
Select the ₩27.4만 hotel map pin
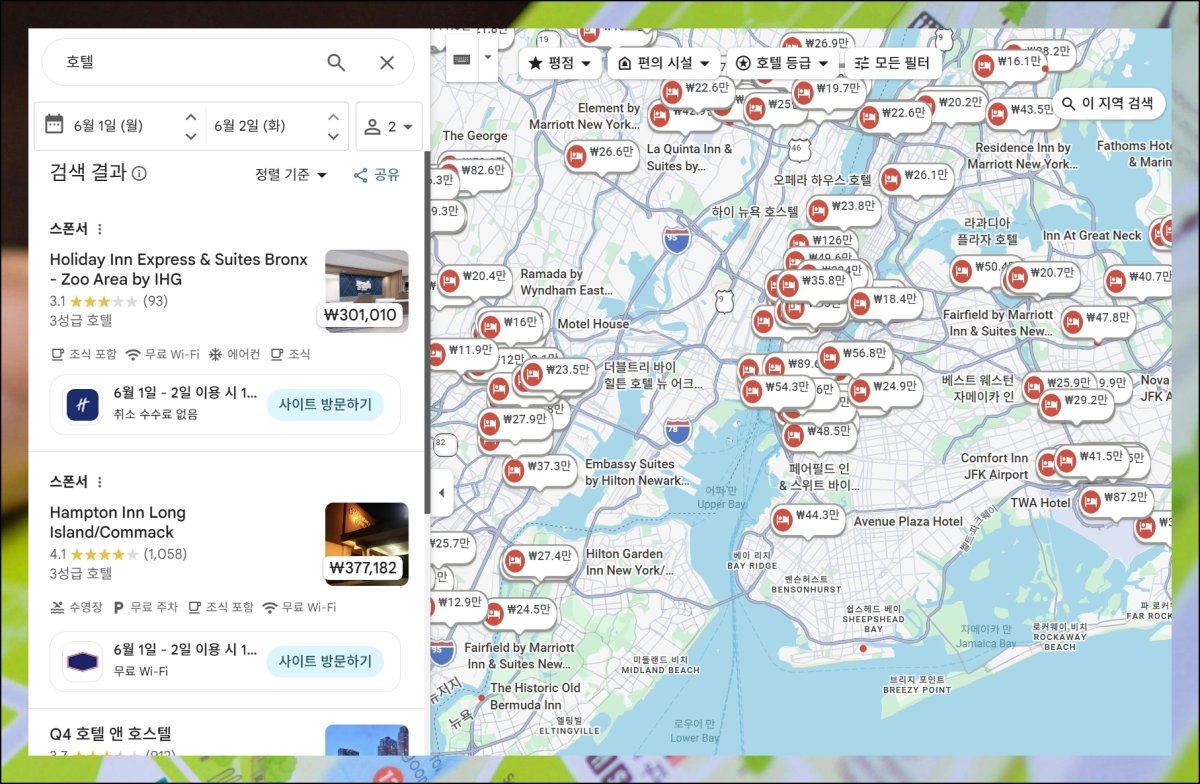tap(539, 557)
